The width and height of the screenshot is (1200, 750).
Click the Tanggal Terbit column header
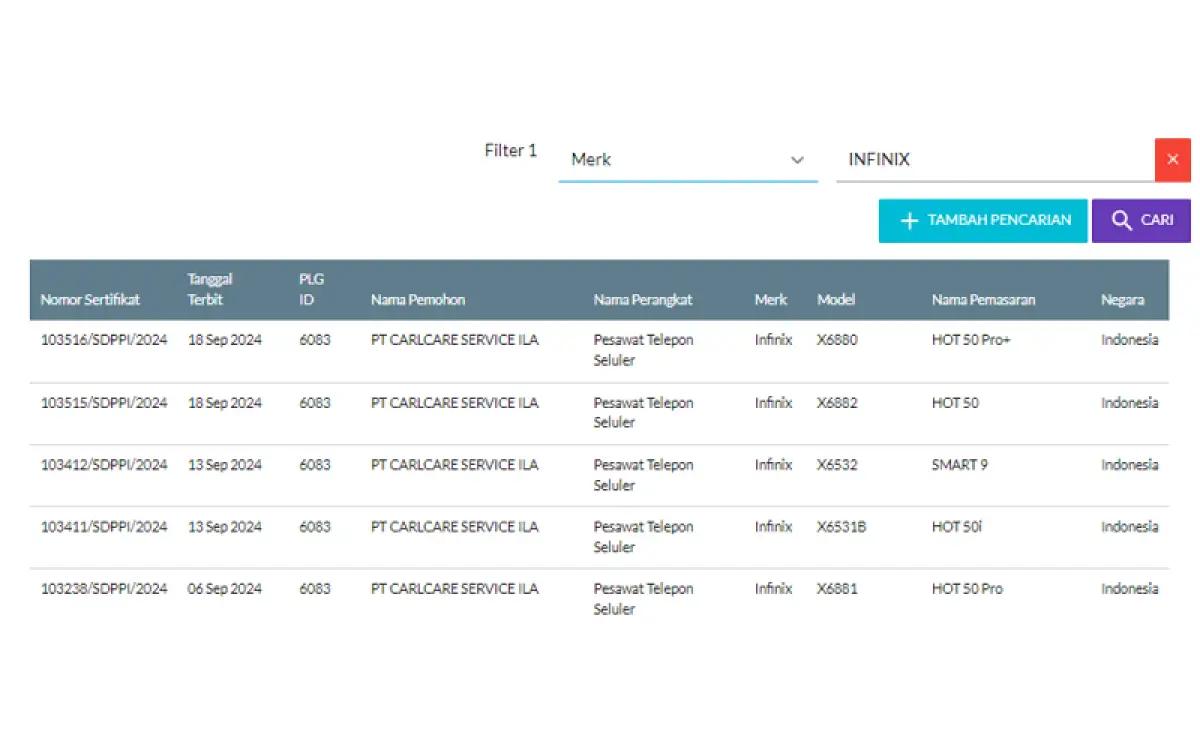(210, 290)
